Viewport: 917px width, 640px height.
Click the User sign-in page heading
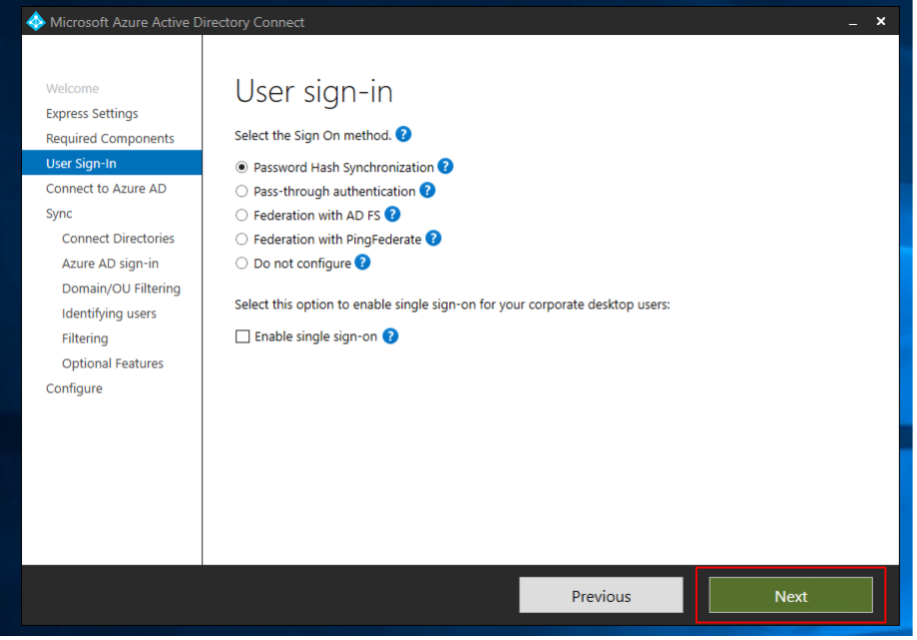[315, 92]
